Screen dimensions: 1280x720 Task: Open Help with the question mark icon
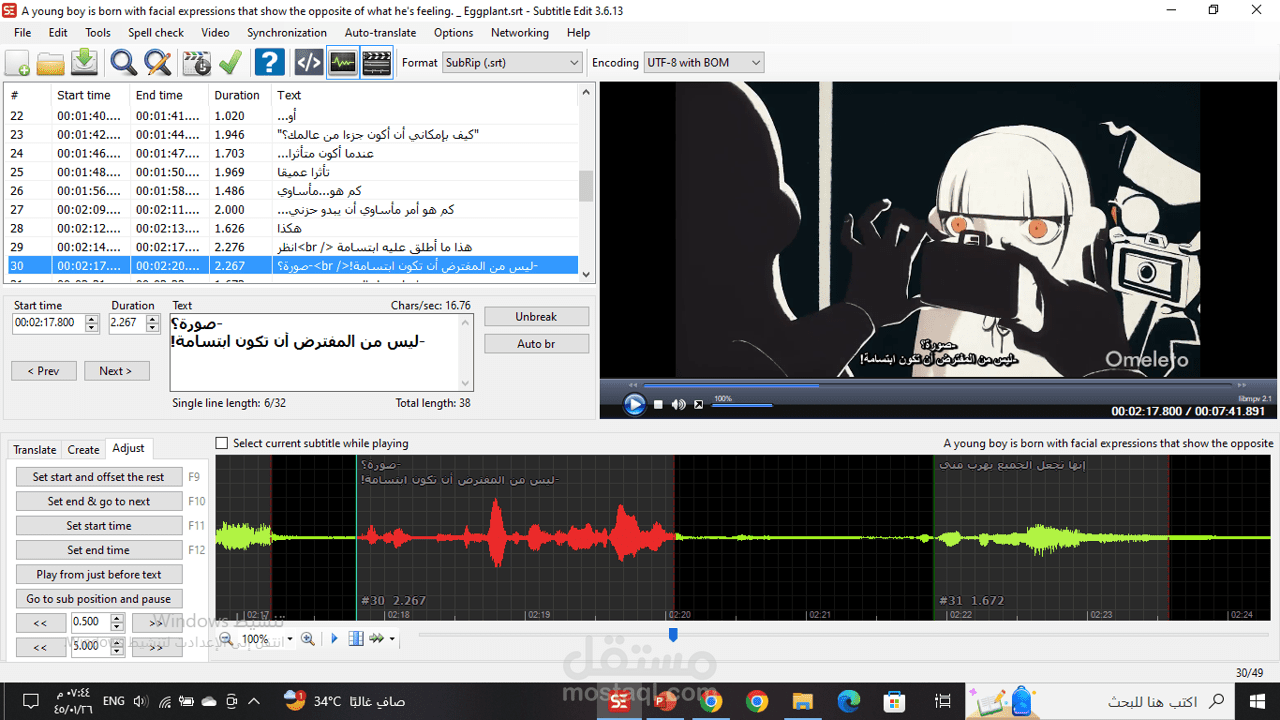tap(269, 63)
